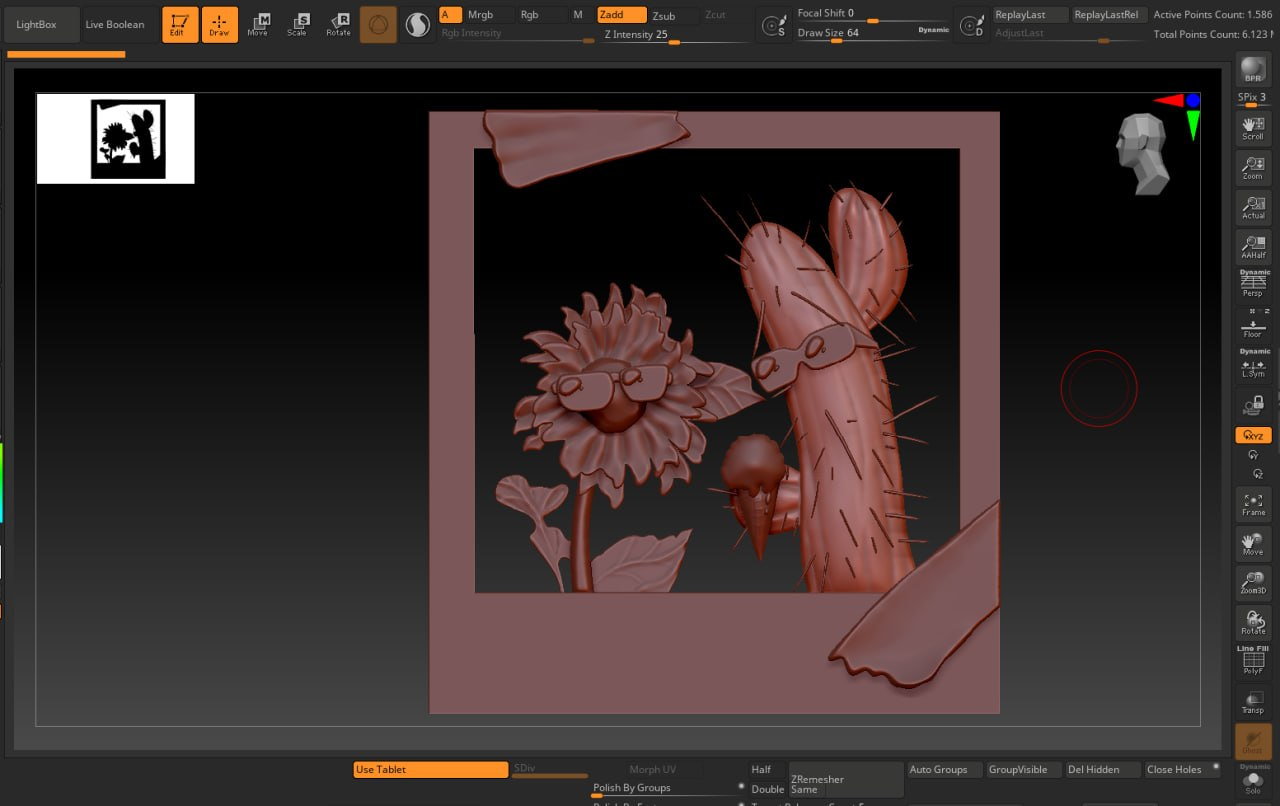Viewport: 1280px width, 806px height.
Task: Toggle PolyF polyframe display
Action: coord(1253,662)
